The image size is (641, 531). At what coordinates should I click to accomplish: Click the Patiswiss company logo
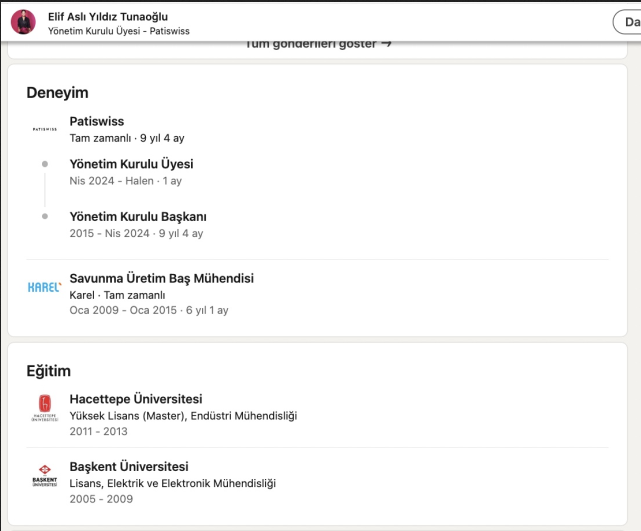point(45,129)
